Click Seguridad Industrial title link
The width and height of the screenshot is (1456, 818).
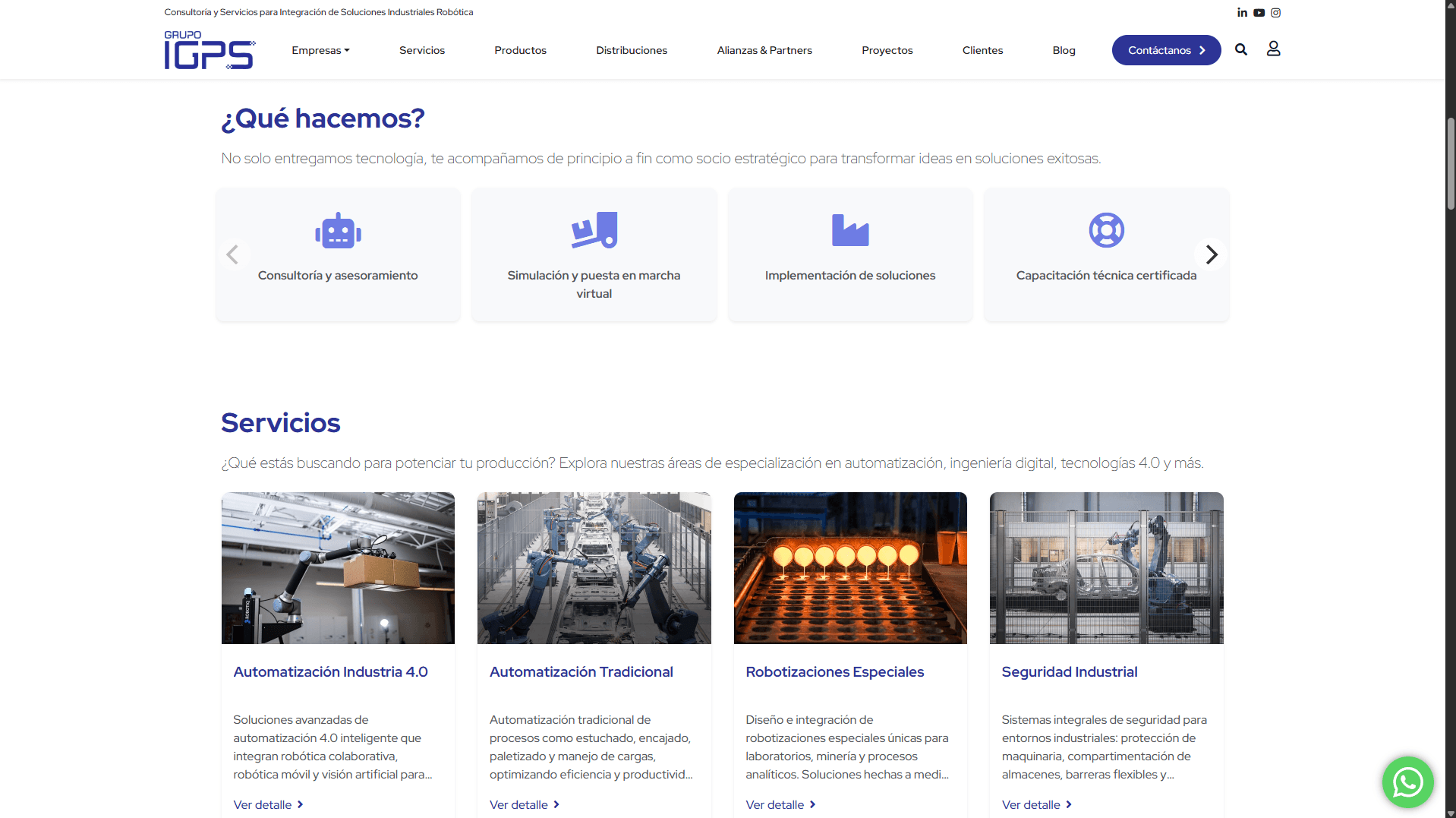1069,671
